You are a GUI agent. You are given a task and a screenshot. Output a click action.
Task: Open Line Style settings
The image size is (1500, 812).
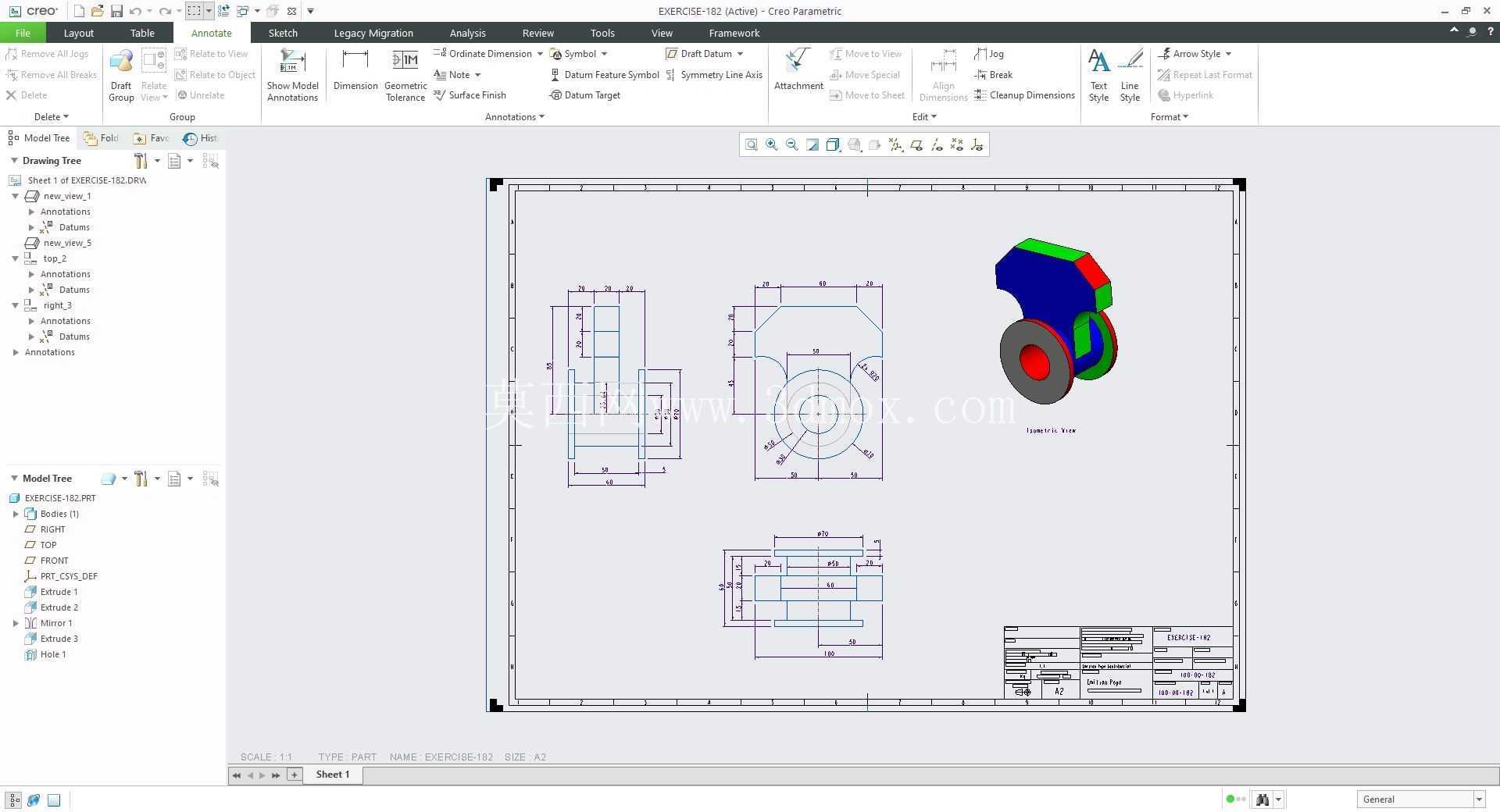click(1130, 75)
